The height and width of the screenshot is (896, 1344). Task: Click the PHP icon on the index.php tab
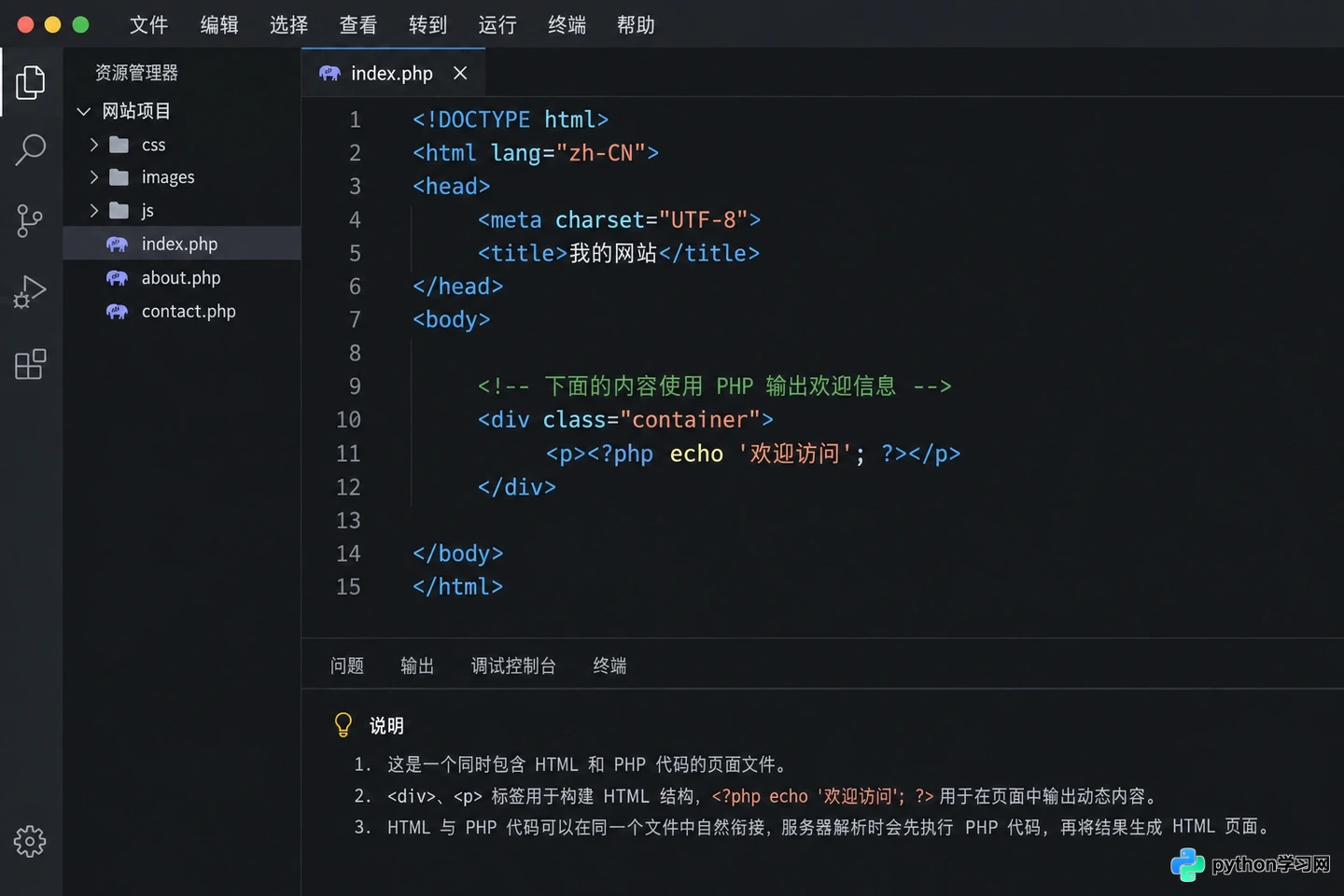coord(329,73)
